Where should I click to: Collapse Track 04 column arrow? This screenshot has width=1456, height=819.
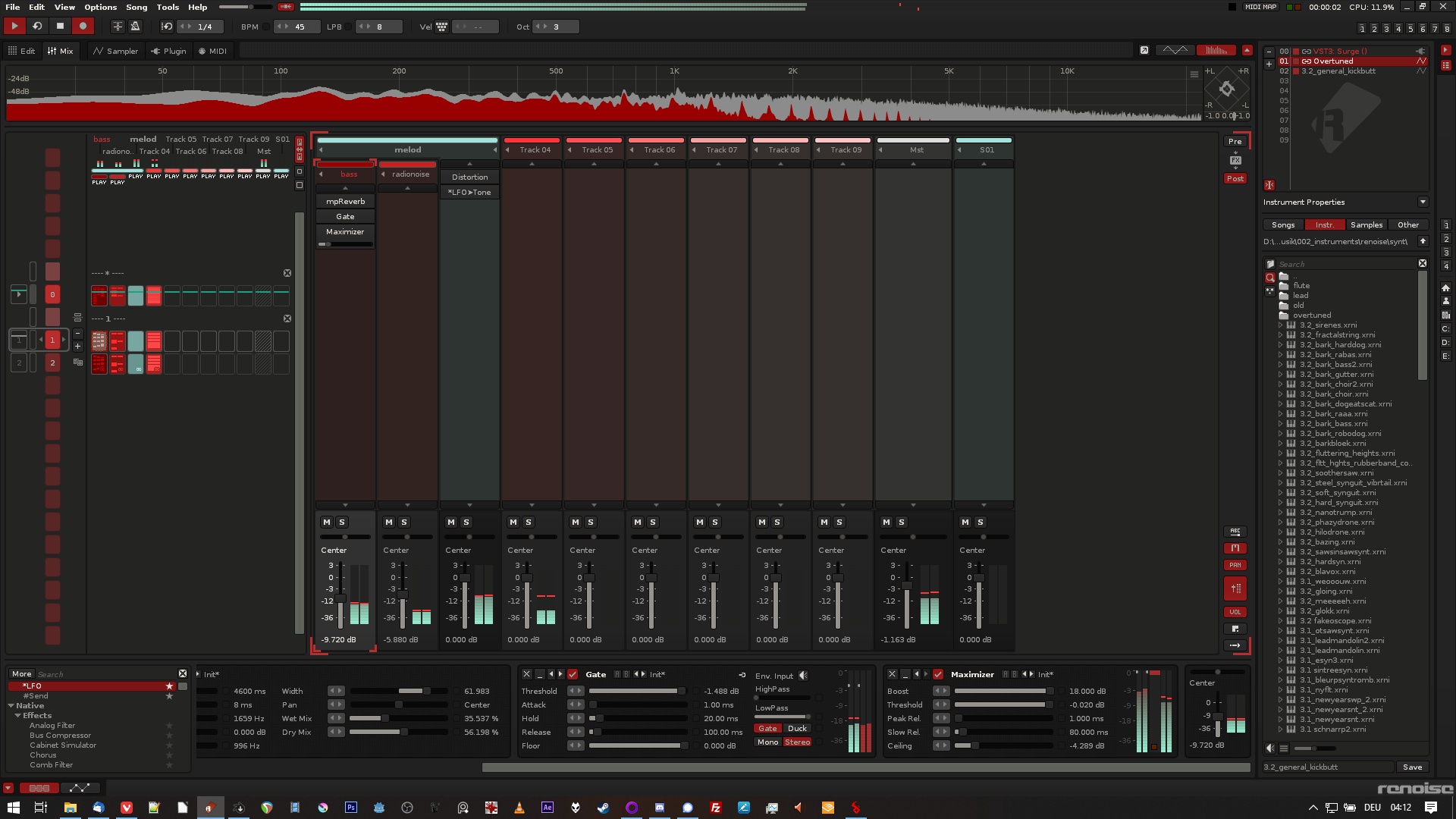click(507, 149)
